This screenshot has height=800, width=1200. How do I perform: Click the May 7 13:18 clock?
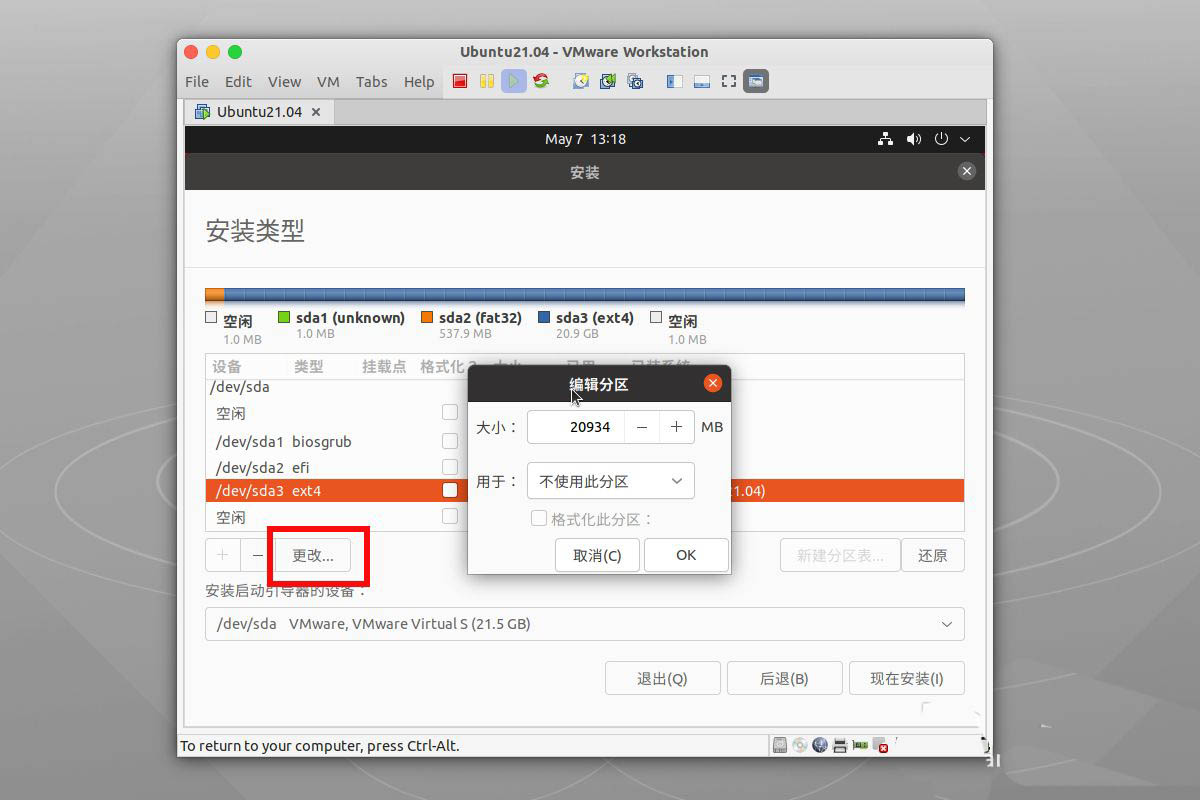click(x=585, y=139)
